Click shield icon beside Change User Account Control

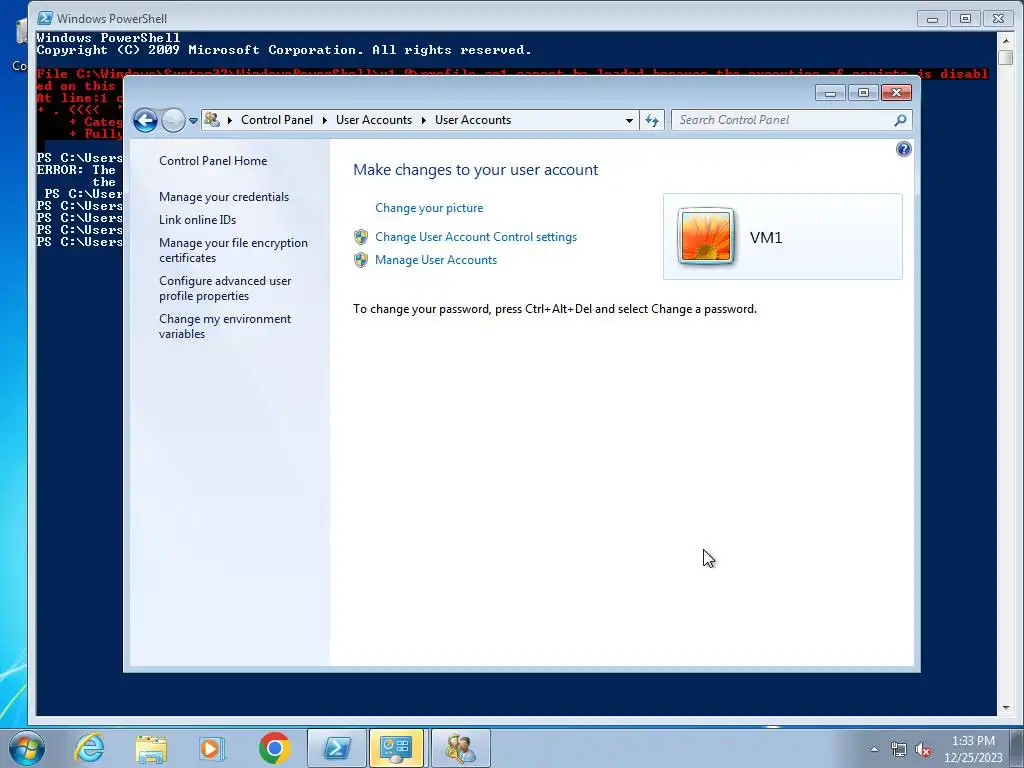(361, 237)
